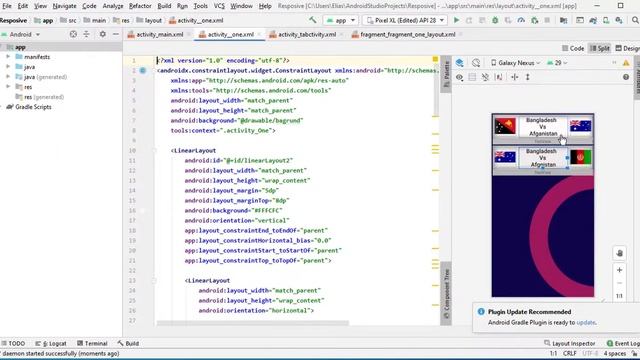Expand the manifests folder
Viewport: 640px width, 360px height.
point(8,57)
